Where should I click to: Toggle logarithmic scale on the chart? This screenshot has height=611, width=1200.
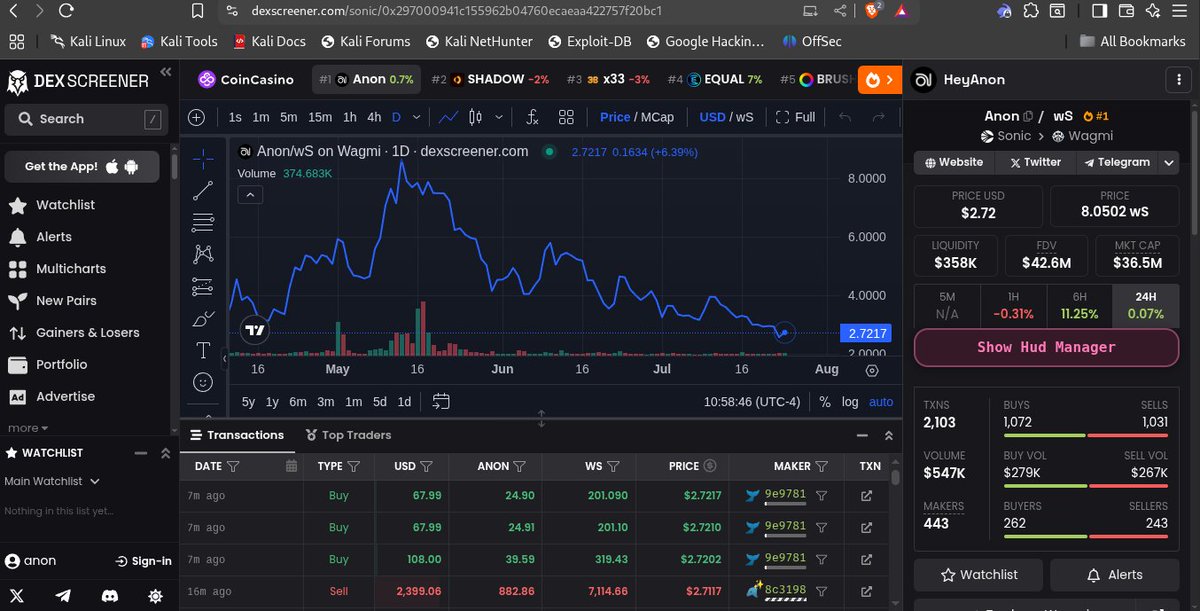click(850, 402)
